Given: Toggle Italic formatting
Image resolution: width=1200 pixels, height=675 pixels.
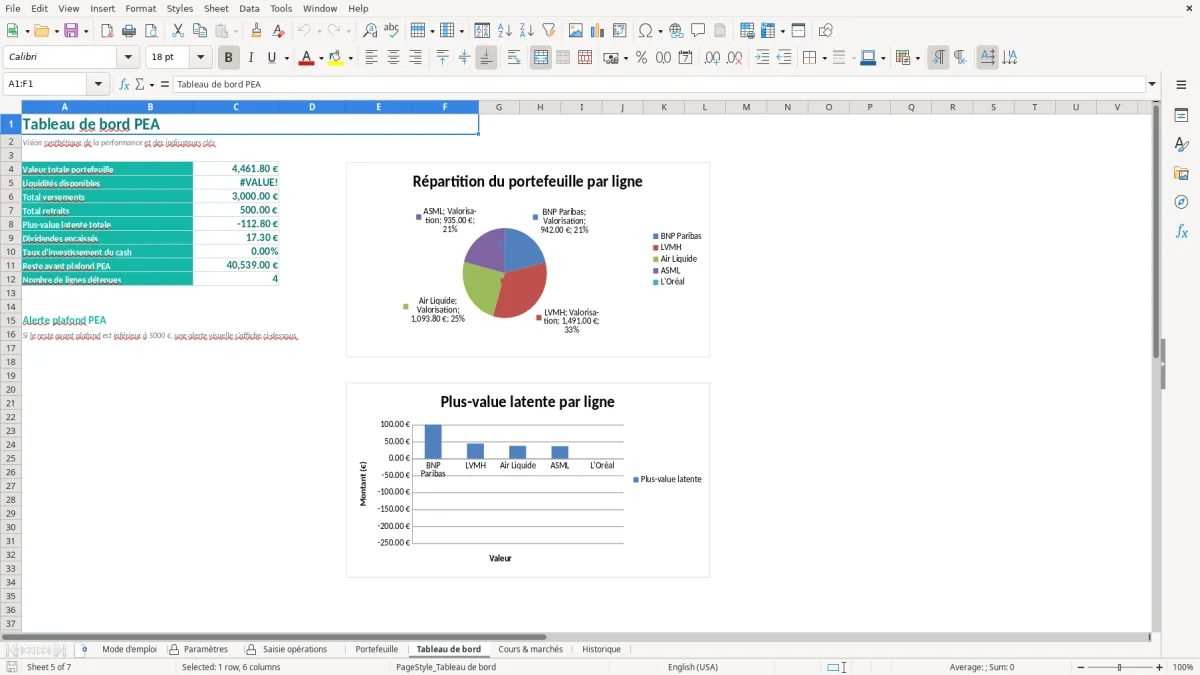Looking at the screenshot, I should point(251,58).
